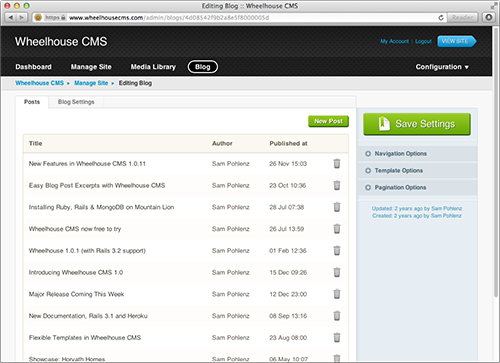The width and height of the screenshot is (500, 363).
Task: Open post "New Documentation, Rails 3.1 and Heroku"
Action: click(88, 316)
